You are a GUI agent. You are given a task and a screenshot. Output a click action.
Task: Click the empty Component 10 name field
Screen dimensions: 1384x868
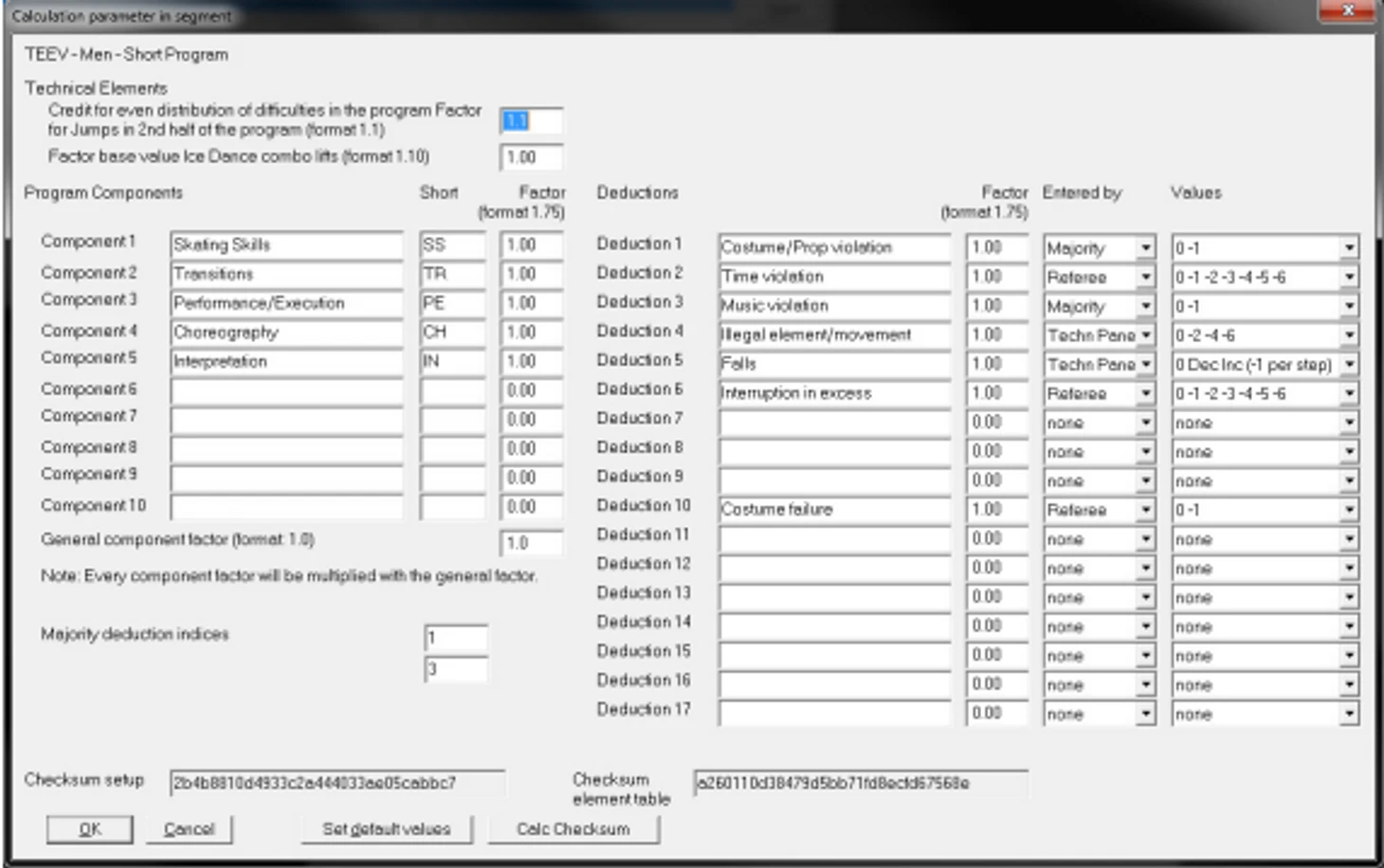(286, 507)
